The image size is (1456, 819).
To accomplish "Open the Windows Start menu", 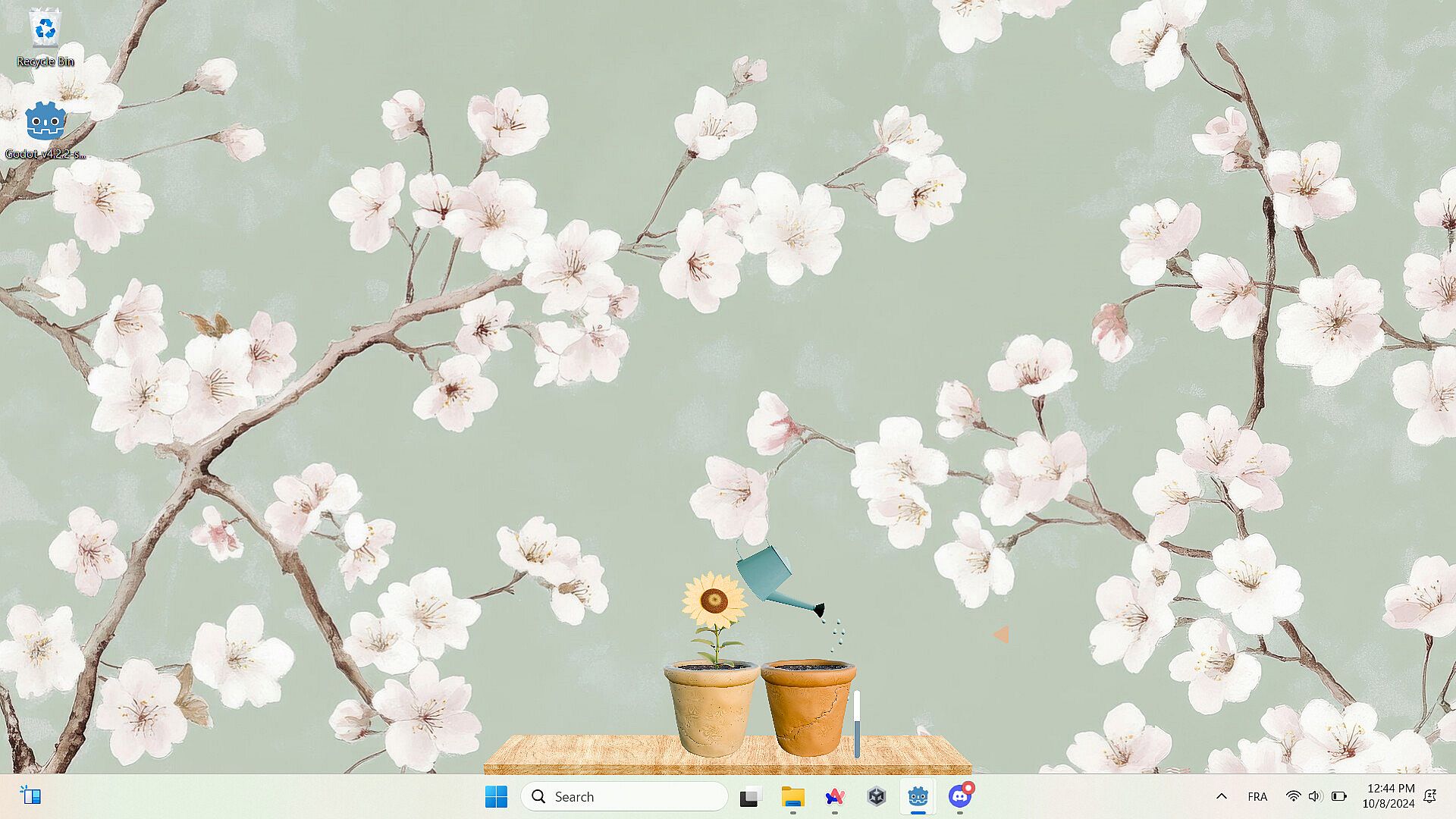I will click(x=496, y=796).
